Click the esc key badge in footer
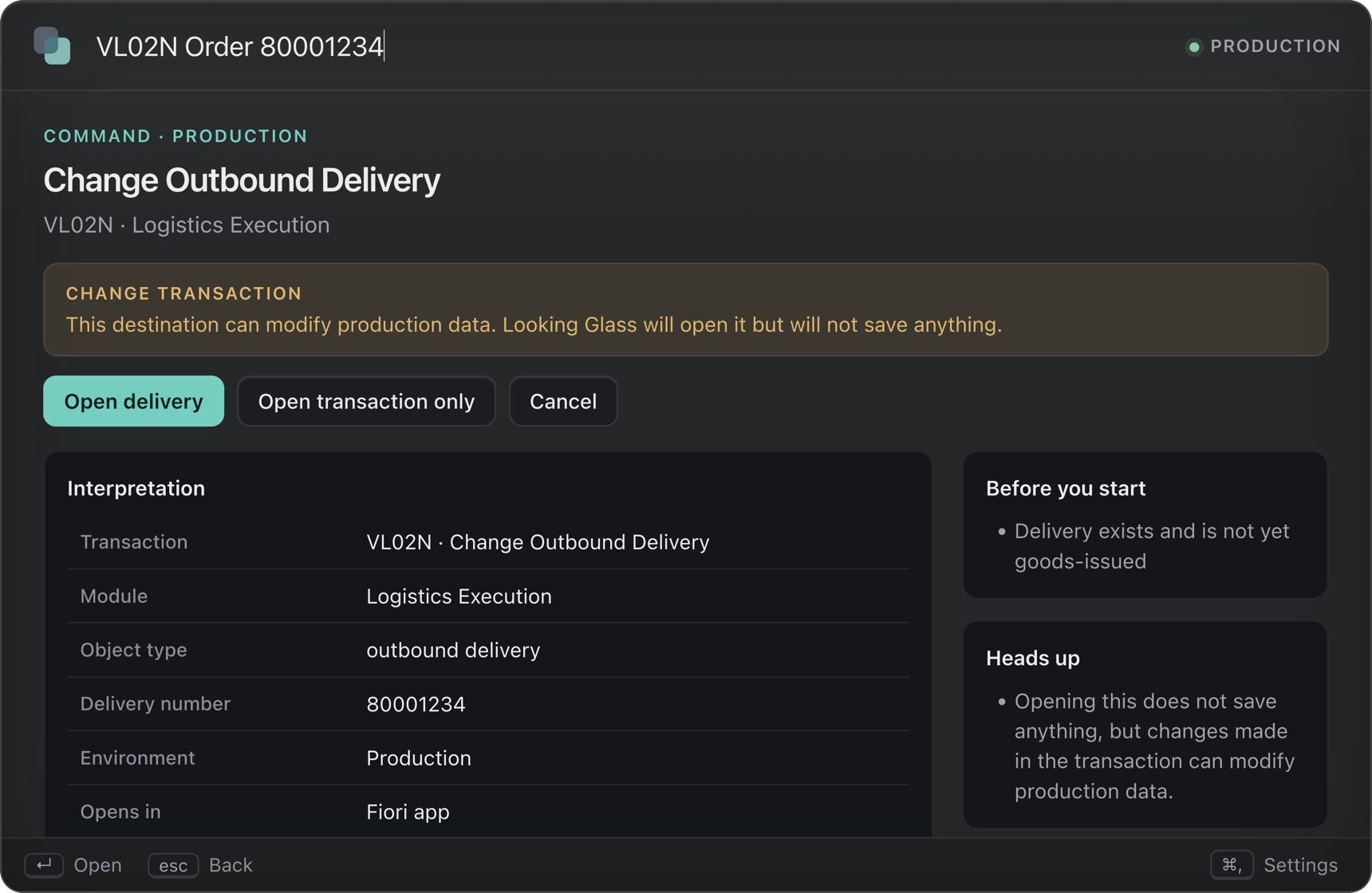The height and width of the screenshot is (893, 1372). pos(173,865)
